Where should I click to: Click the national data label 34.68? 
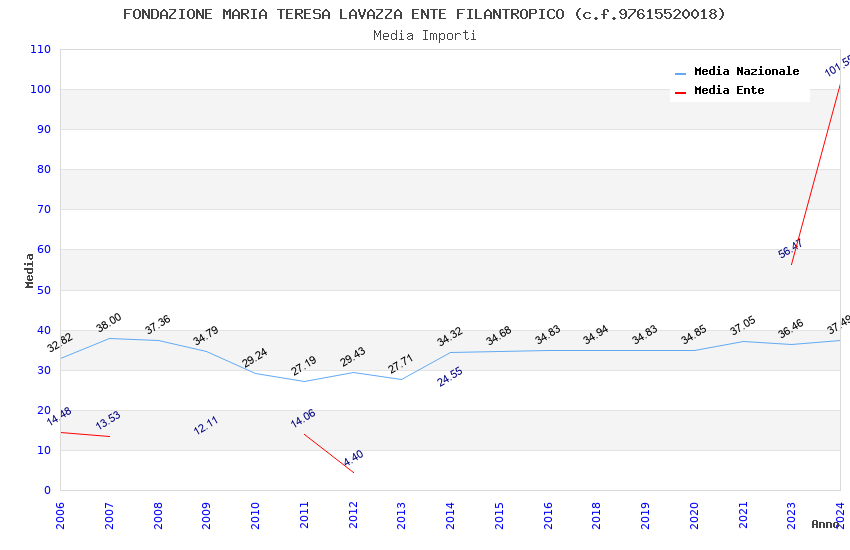tap(498, 336)
